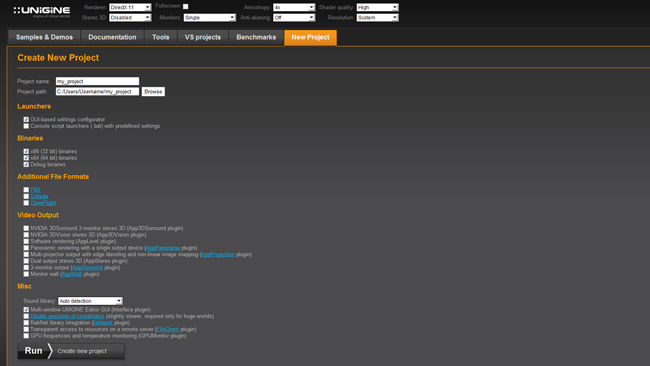The image size is (650, 366).
Task: Enable Monitor wall checkbox
Action: tap(26, 274)
